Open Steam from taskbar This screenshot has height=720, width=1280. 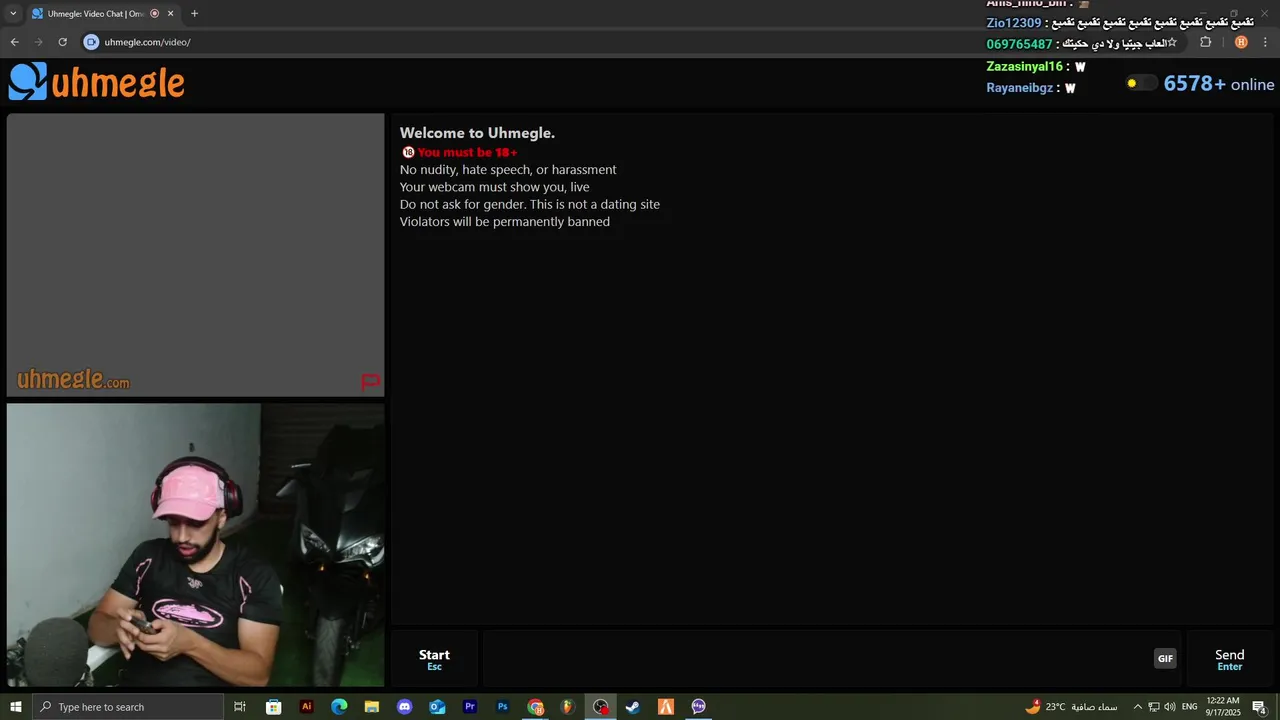[x=633, y=707]
